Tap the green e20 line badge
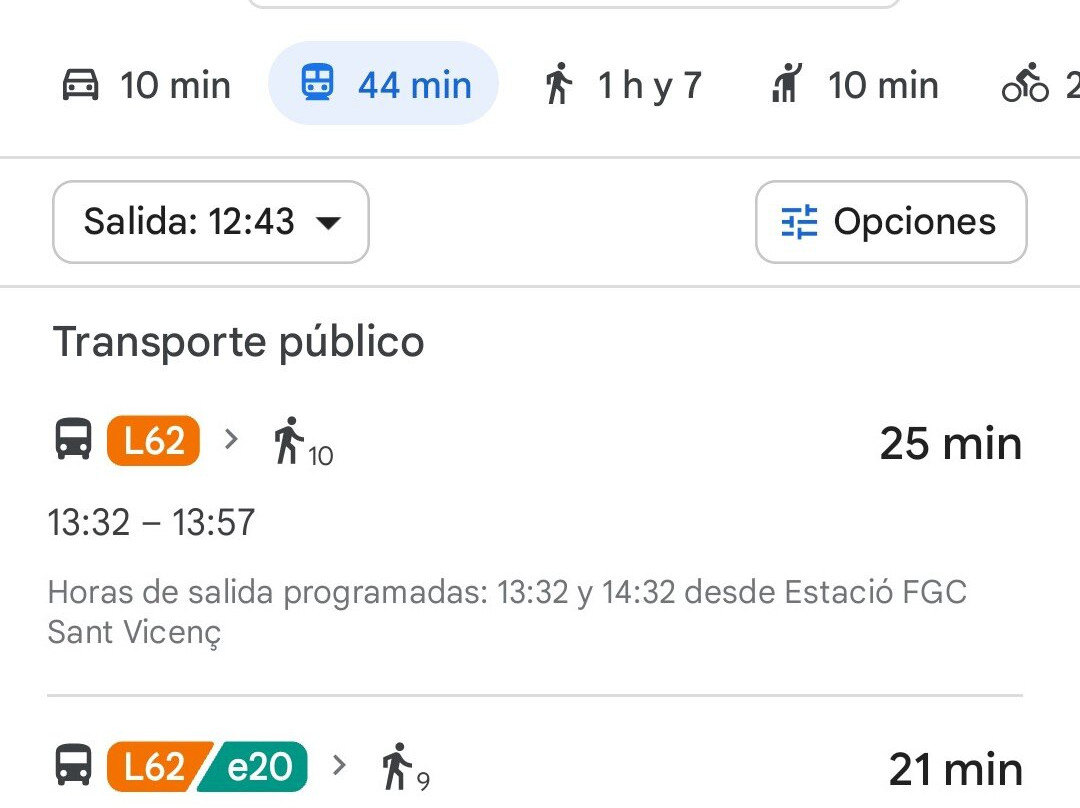The height and width of the screenshot is (808, 1080). 257,767
